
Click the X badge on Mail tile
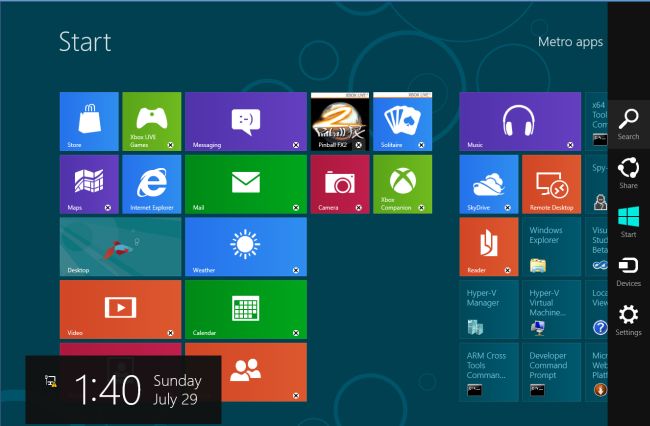tap(296, 208)
